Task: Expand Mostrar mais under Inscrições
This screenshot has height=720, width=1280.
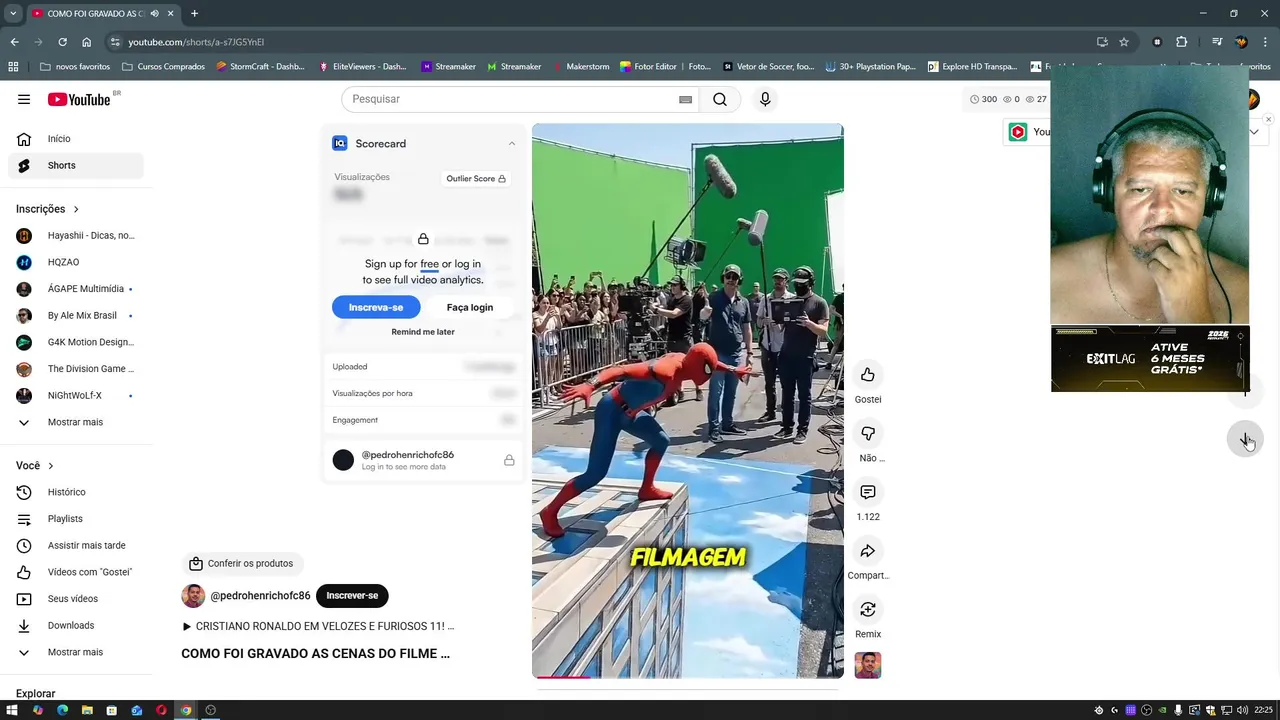Action: point(76,422)
